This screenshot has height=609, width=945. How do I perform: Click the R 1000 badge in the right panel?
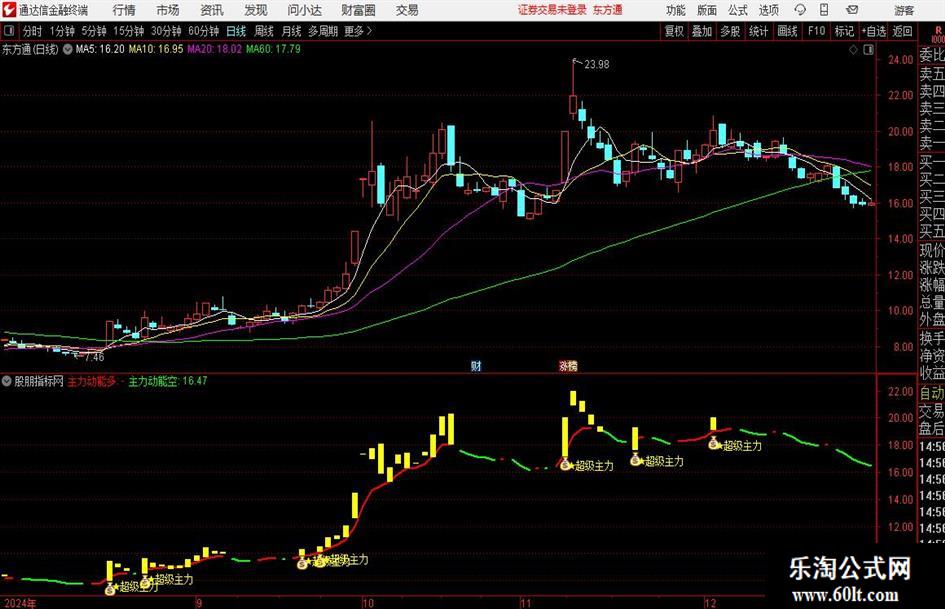(x=938, y=34)
